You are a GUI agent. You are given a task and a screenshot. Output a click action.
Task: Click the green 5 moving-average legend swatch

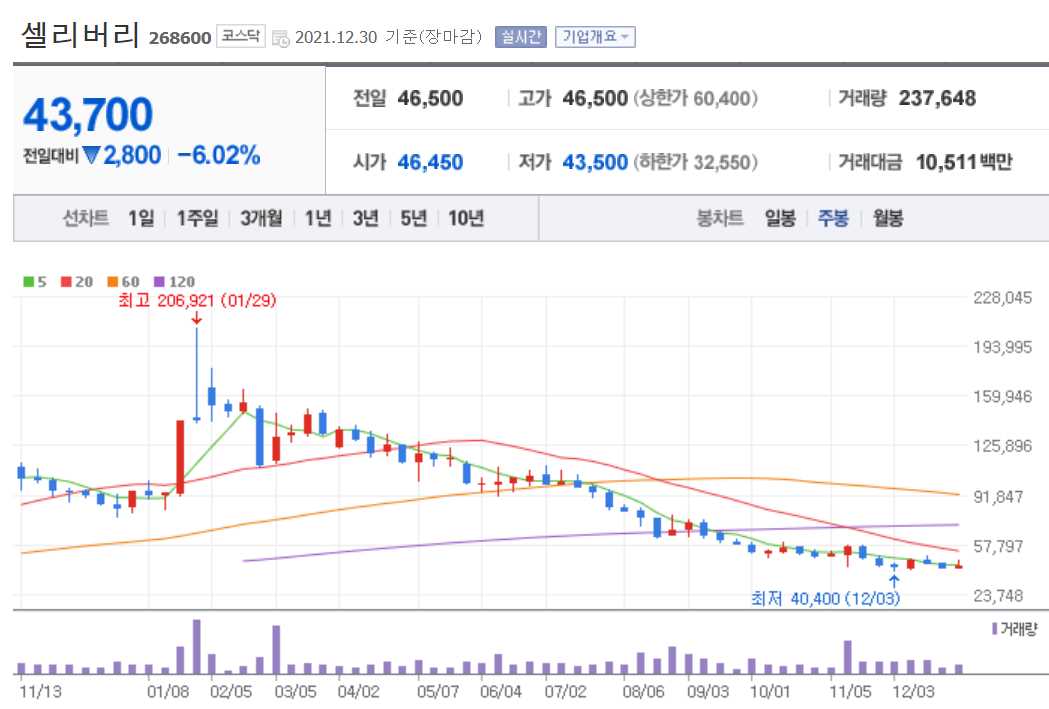[x=29, y=282]
